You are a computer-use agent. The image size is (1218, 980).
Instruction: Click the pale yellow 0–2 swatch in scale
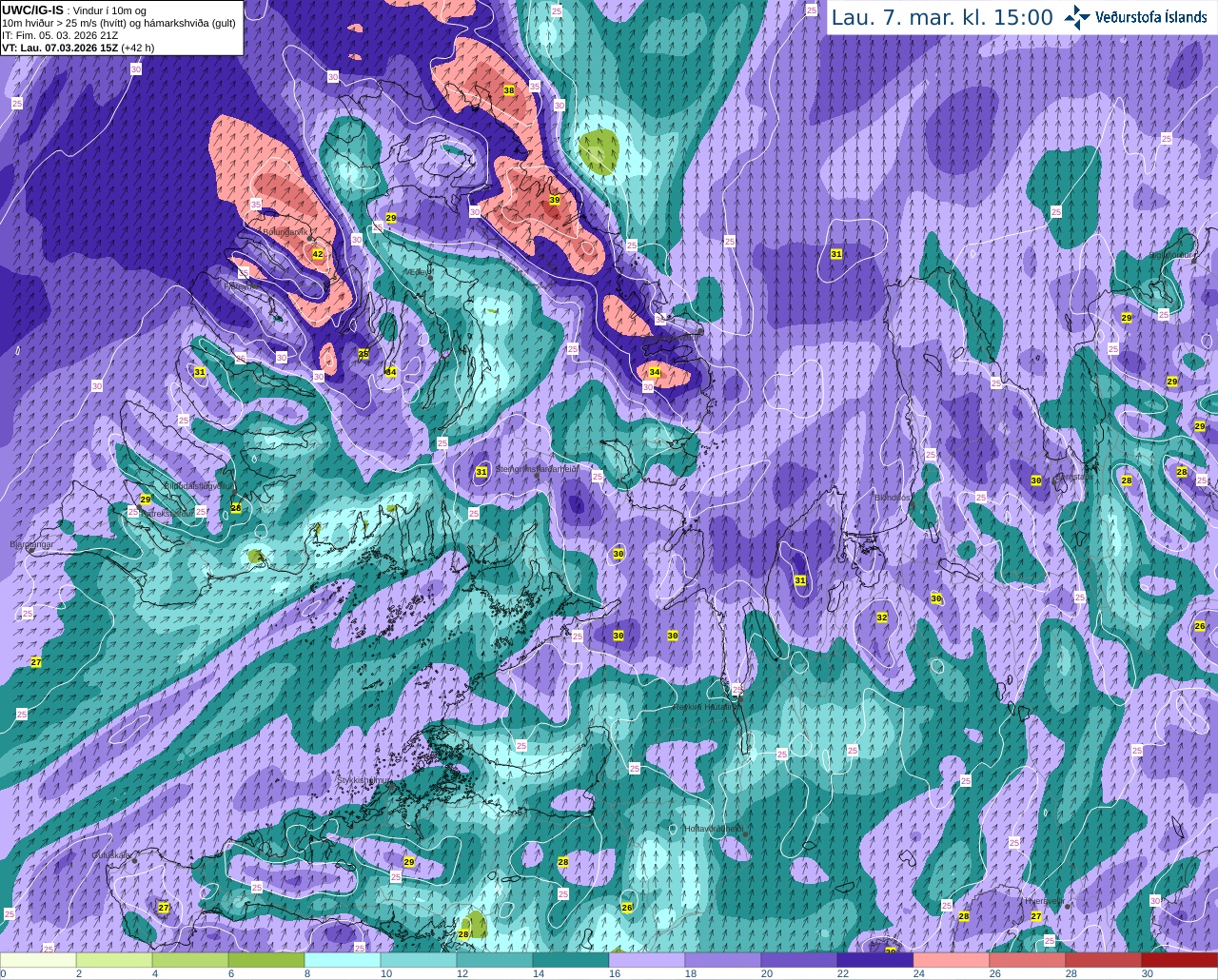click(x=38, y=960)
